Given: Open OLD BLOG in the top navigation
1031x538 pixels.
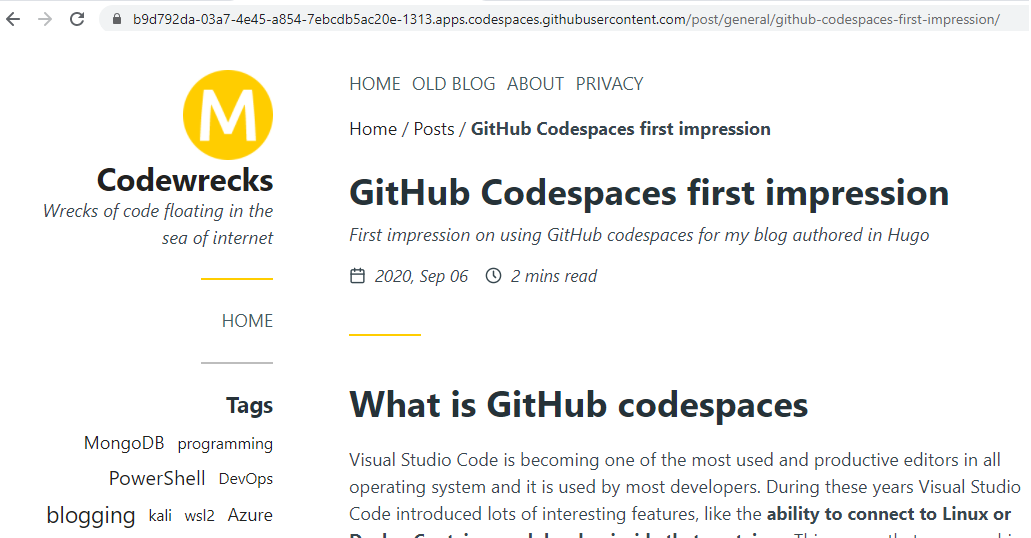Looking at the screenshot, I should (454, 84).
